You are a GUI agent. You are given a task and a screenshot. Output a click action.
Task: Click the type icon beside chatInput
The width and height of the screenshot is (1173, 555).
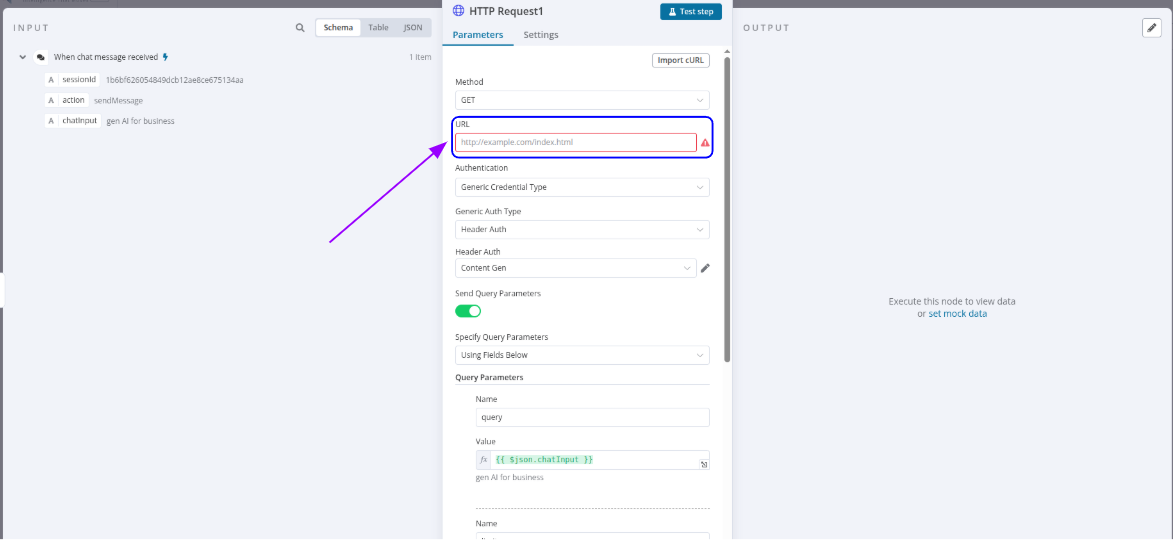[51, 120]
